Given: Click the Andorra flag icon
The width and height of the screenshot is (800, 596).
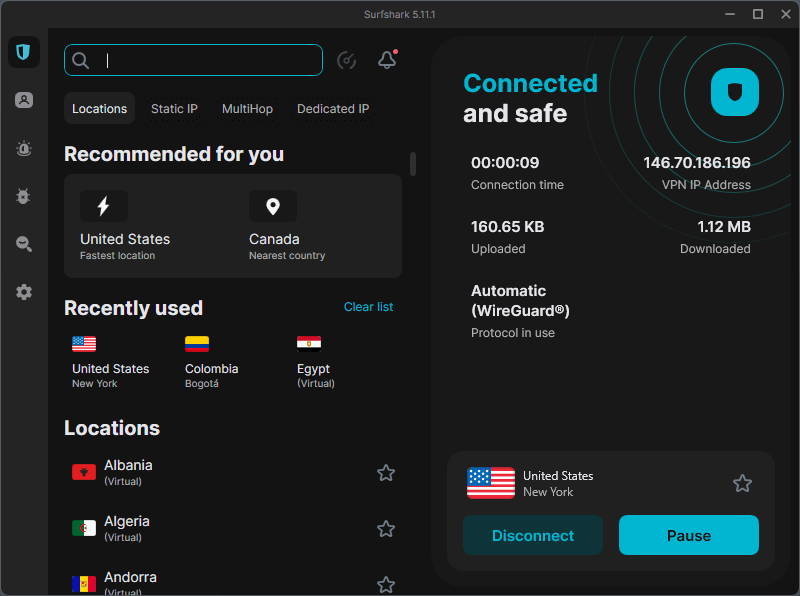Looking at the screenshot, I should (84, 584).
